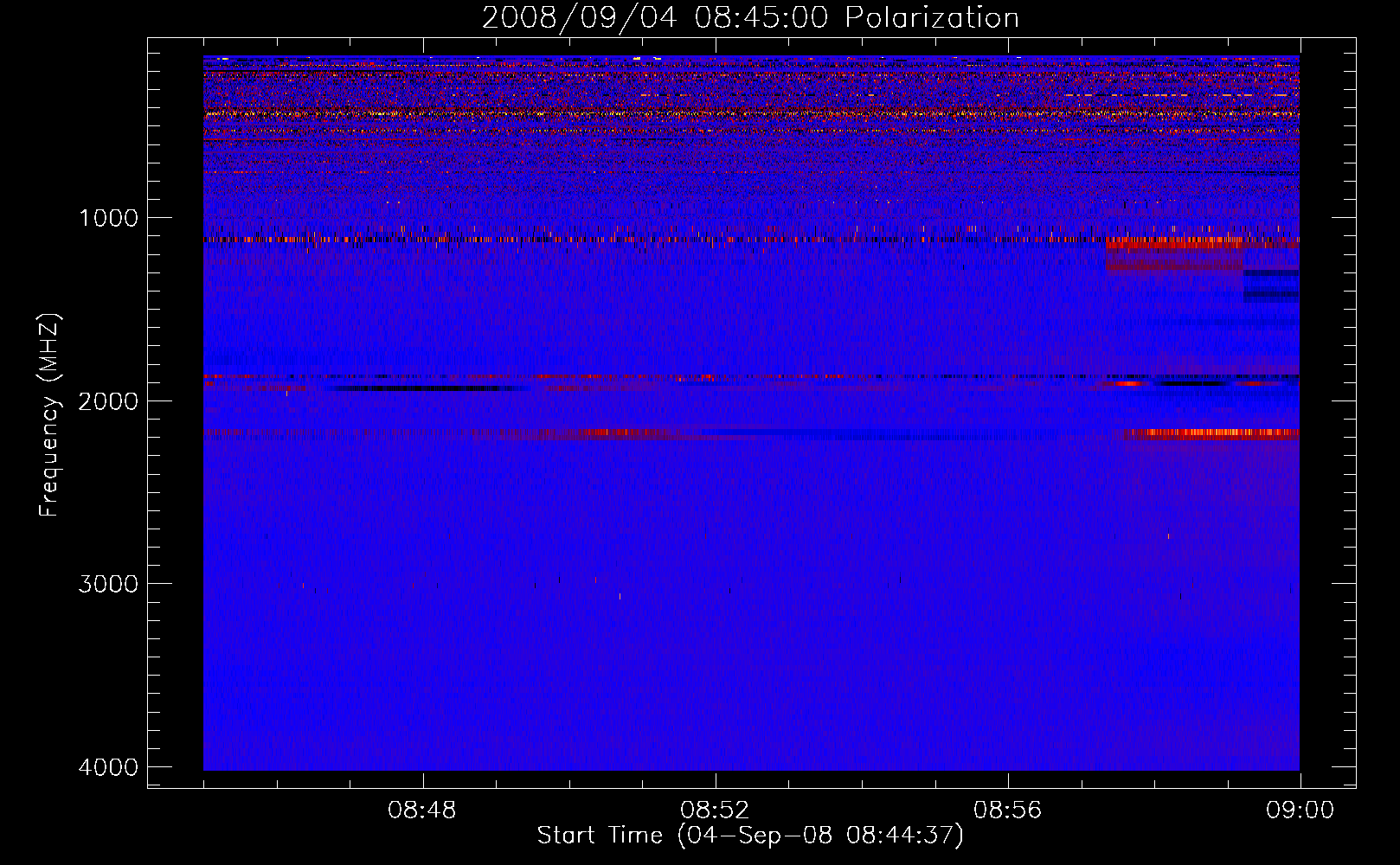Click the 4000 frequency tick label
1400x865 pixels.
tap(108, 766)
